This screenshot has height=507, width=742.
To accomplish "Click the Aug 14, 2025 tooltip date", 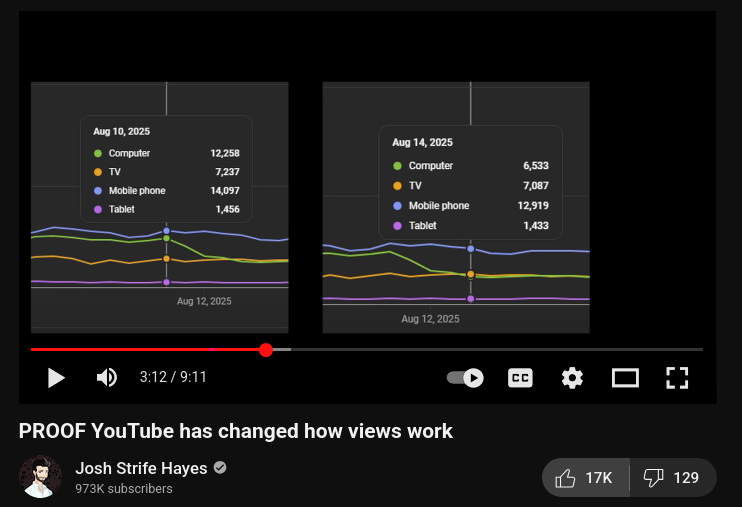I will [x=423, y=142].
